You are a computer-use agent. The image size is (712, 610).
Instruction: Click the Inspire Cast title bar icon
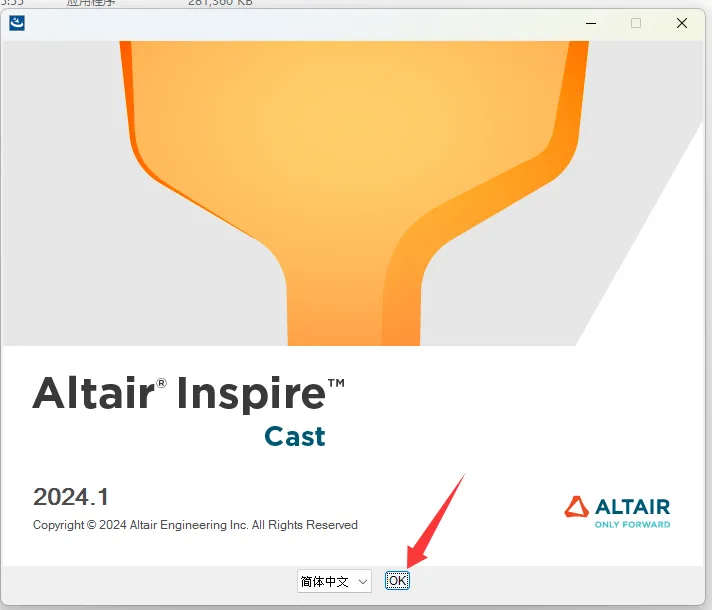17,23
